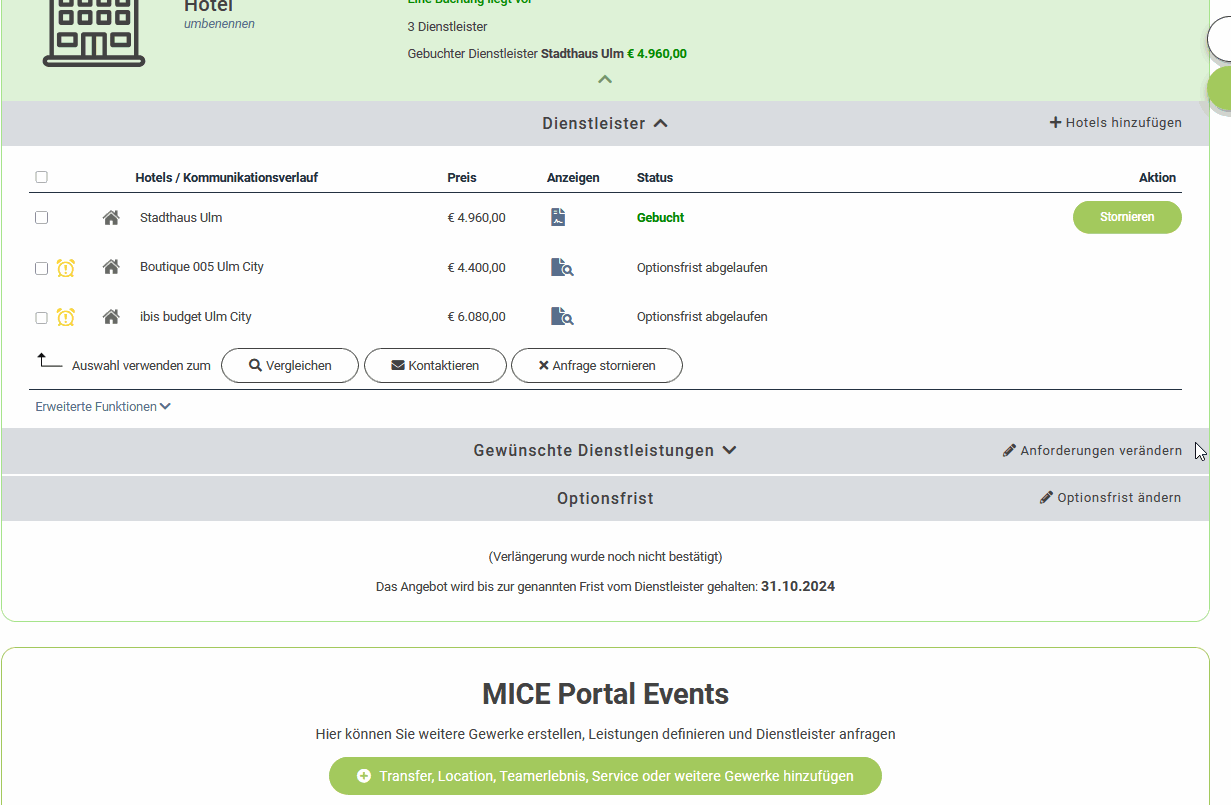Click Hotels hinzufügen
The height and width of the screenshot is (805, 1231).
(1115, 123)
